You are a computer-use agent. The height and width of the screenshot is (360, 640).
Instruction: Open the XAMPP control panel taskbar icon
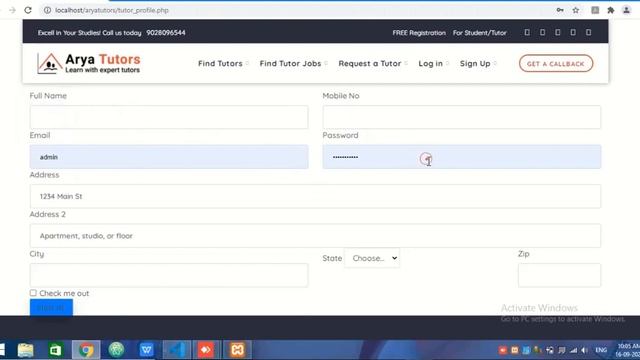237,350
